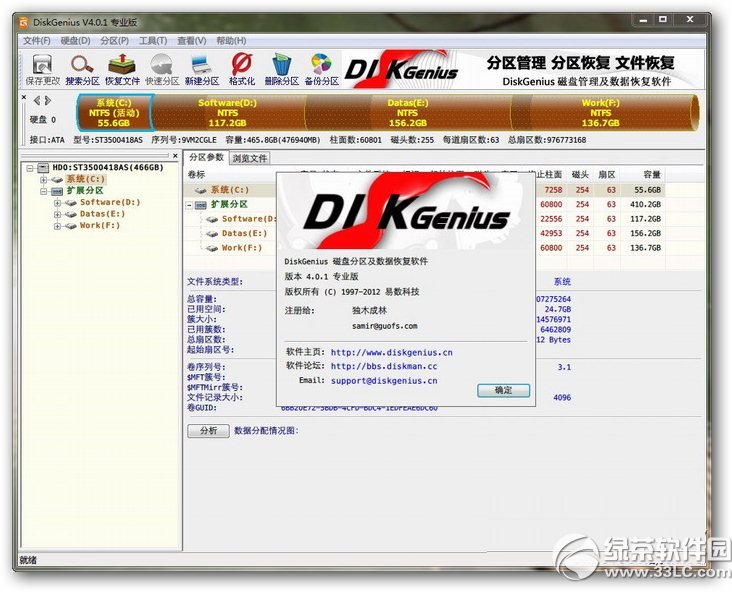
Task: Expand Work(F:) node in left tree
Action: tap(57, 226)
